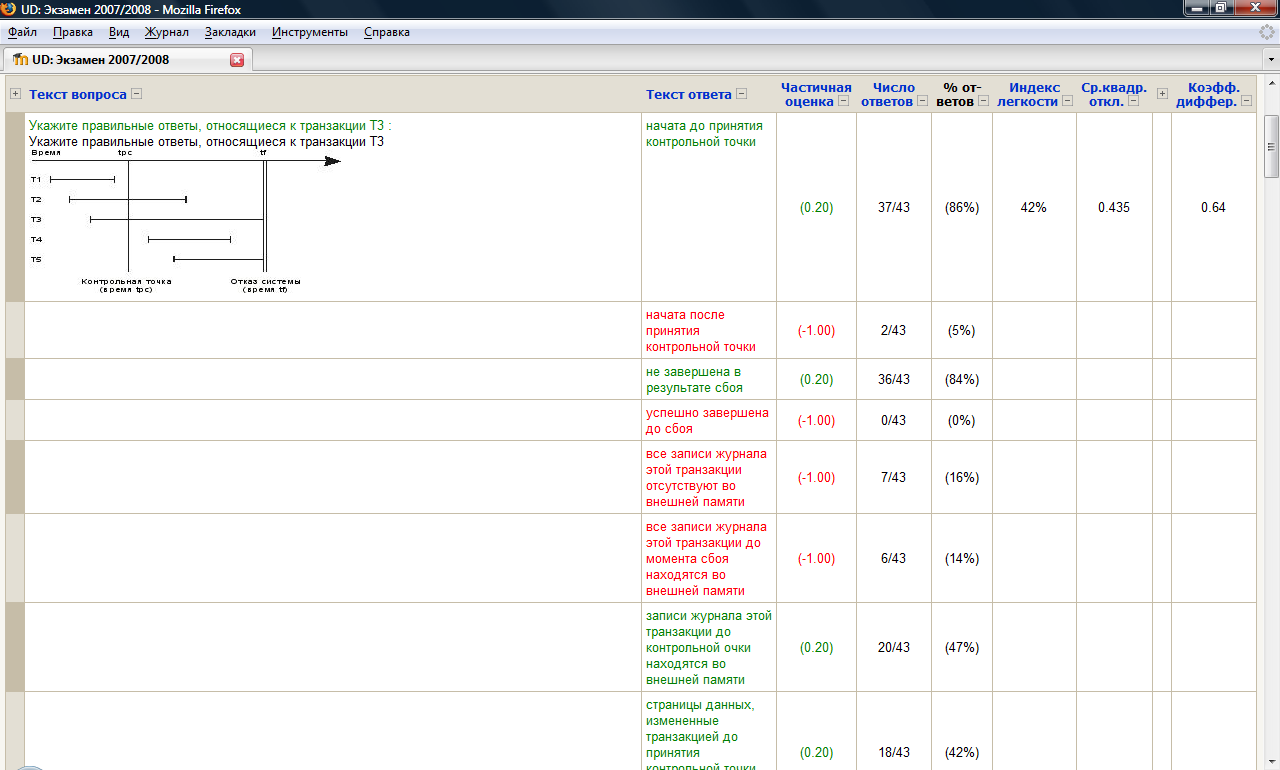
Task: Click answer count "37/43"
Action: [894, 208]
